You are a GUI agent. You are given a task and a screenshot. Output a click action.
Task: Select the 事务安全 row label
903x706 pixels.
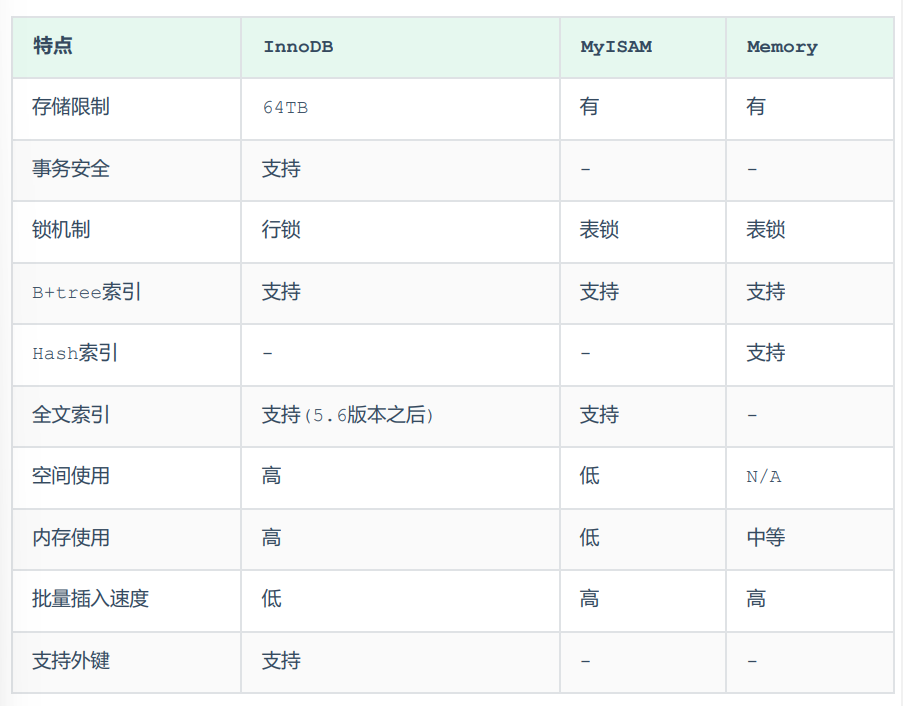click(70, 169)
